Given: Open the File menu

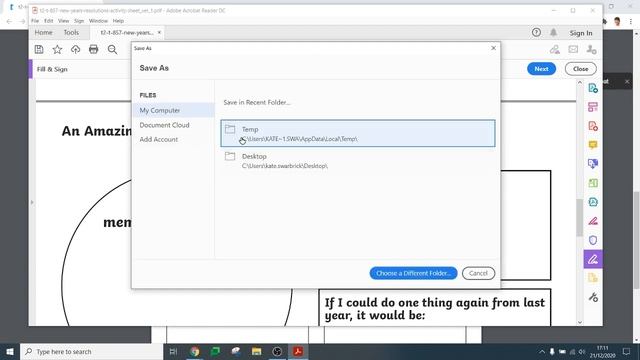Looking at the screenshot, I should pyautogui.click(x=35, y=21).
